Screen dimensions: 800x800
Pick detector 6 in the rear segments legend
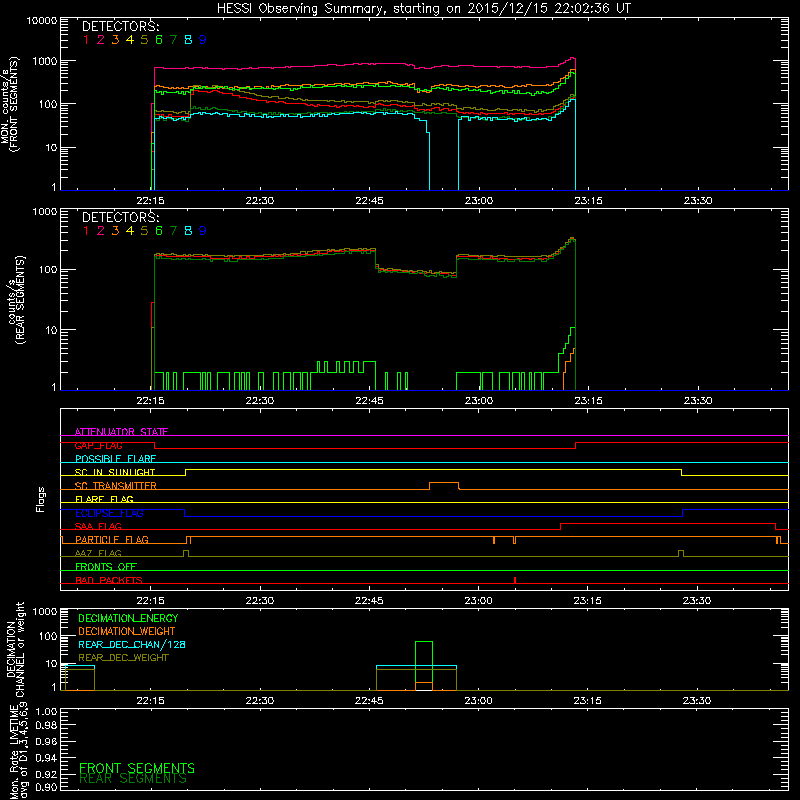coord(159,231)
